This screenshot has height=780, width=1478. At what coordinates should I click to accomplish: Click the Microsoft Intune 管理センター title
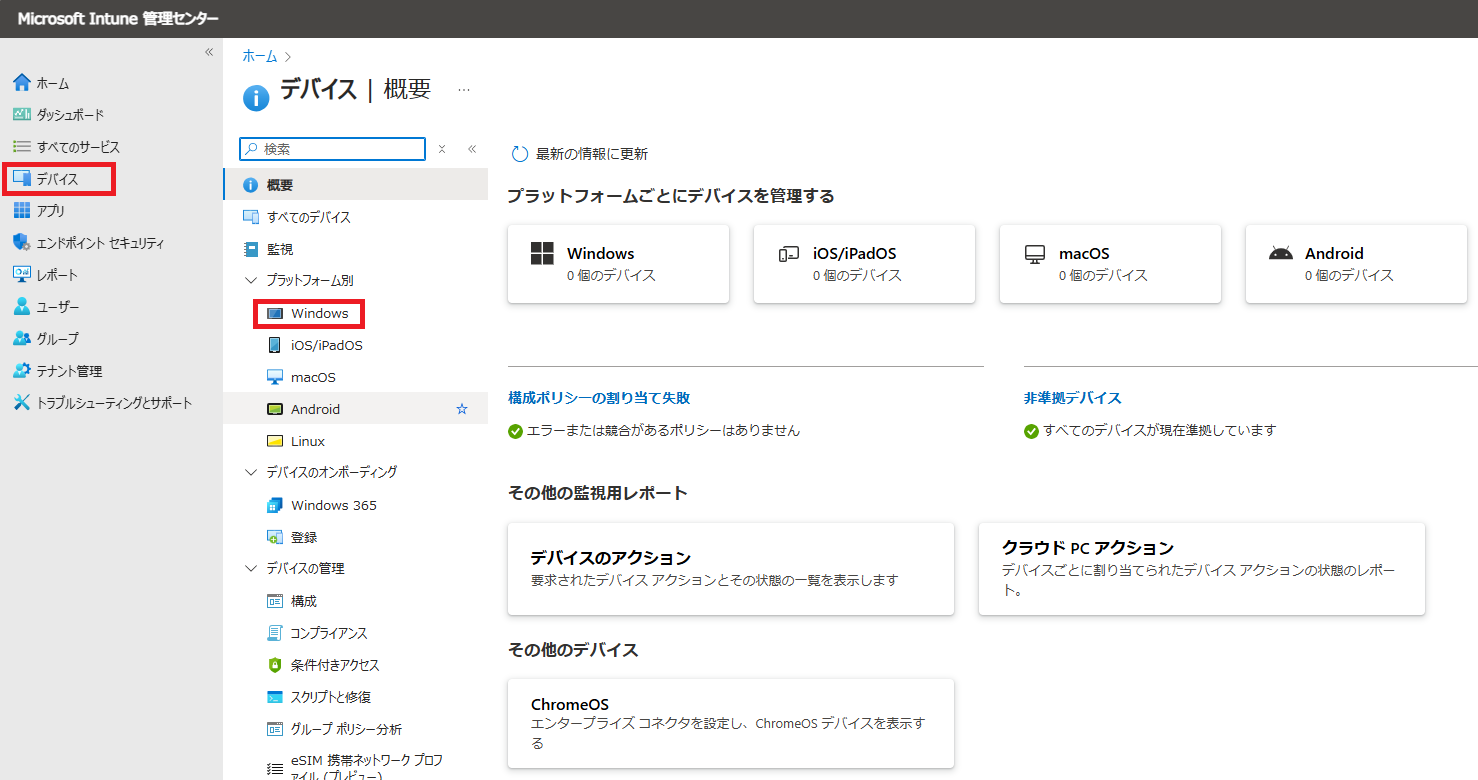tap(118, 19)
